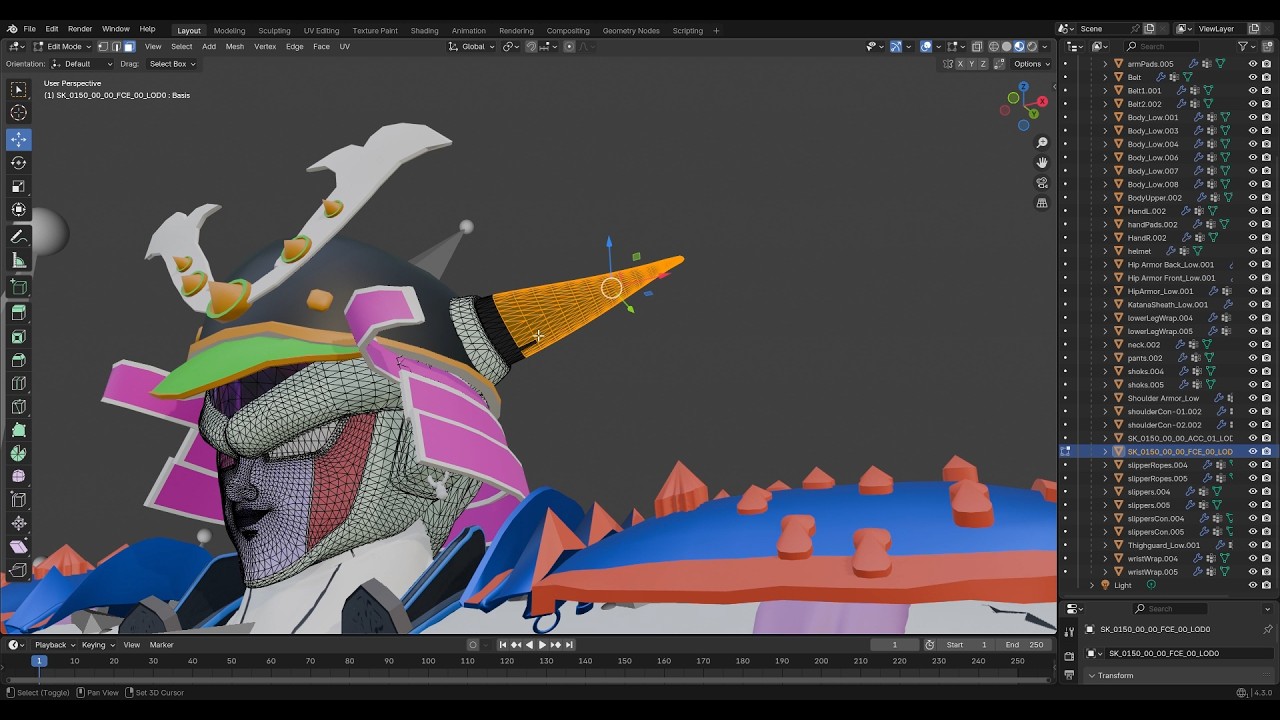Select the Poly Build tool

point(18,431)
